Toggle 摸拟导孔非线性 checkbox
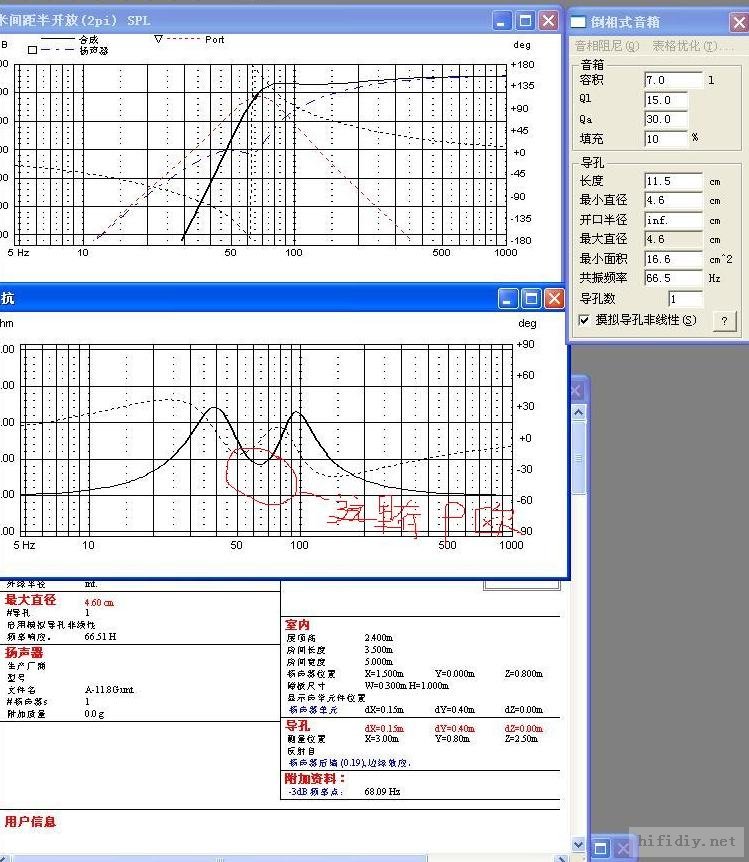749x862 pixels. (x=585, y=320)
